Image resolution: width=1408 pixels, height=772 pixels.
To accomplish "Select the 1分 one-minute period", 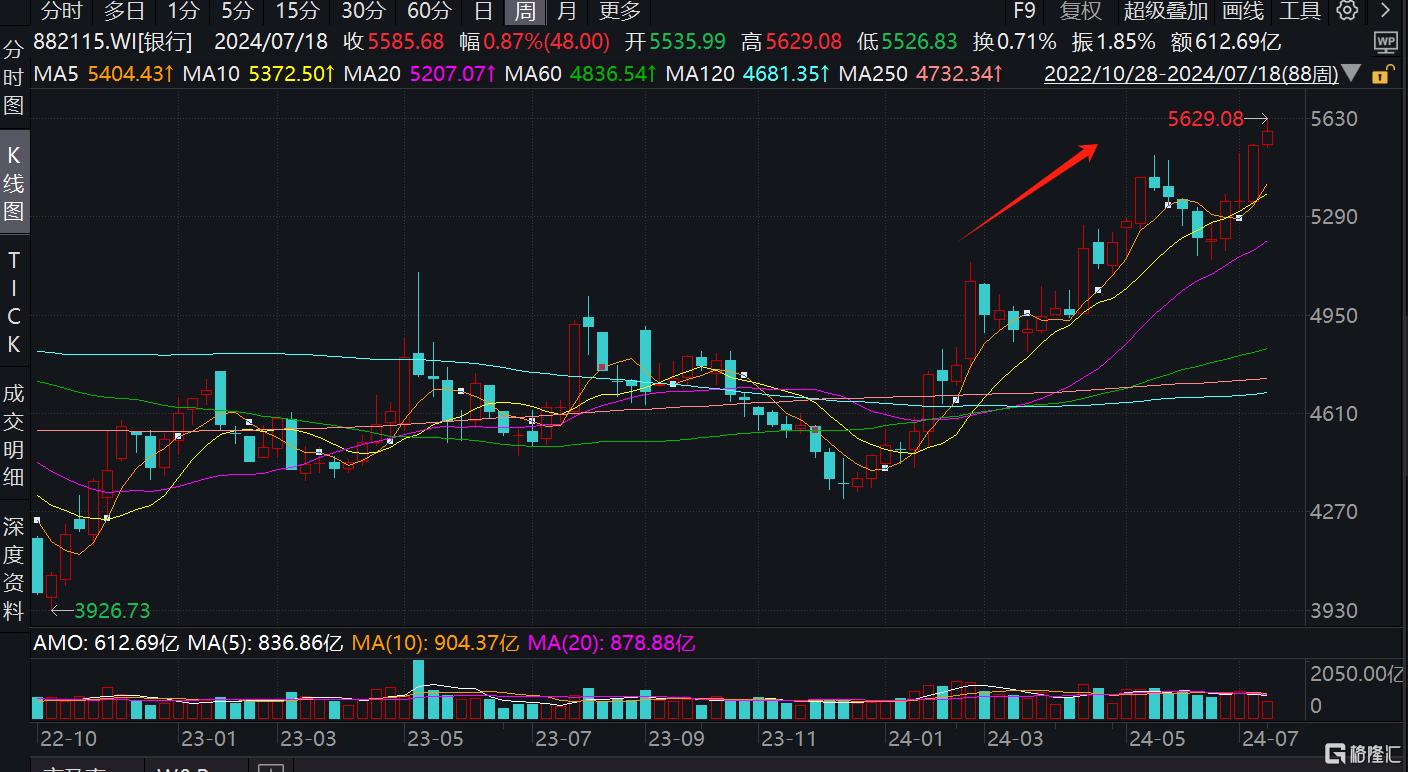I will (183, 11).
